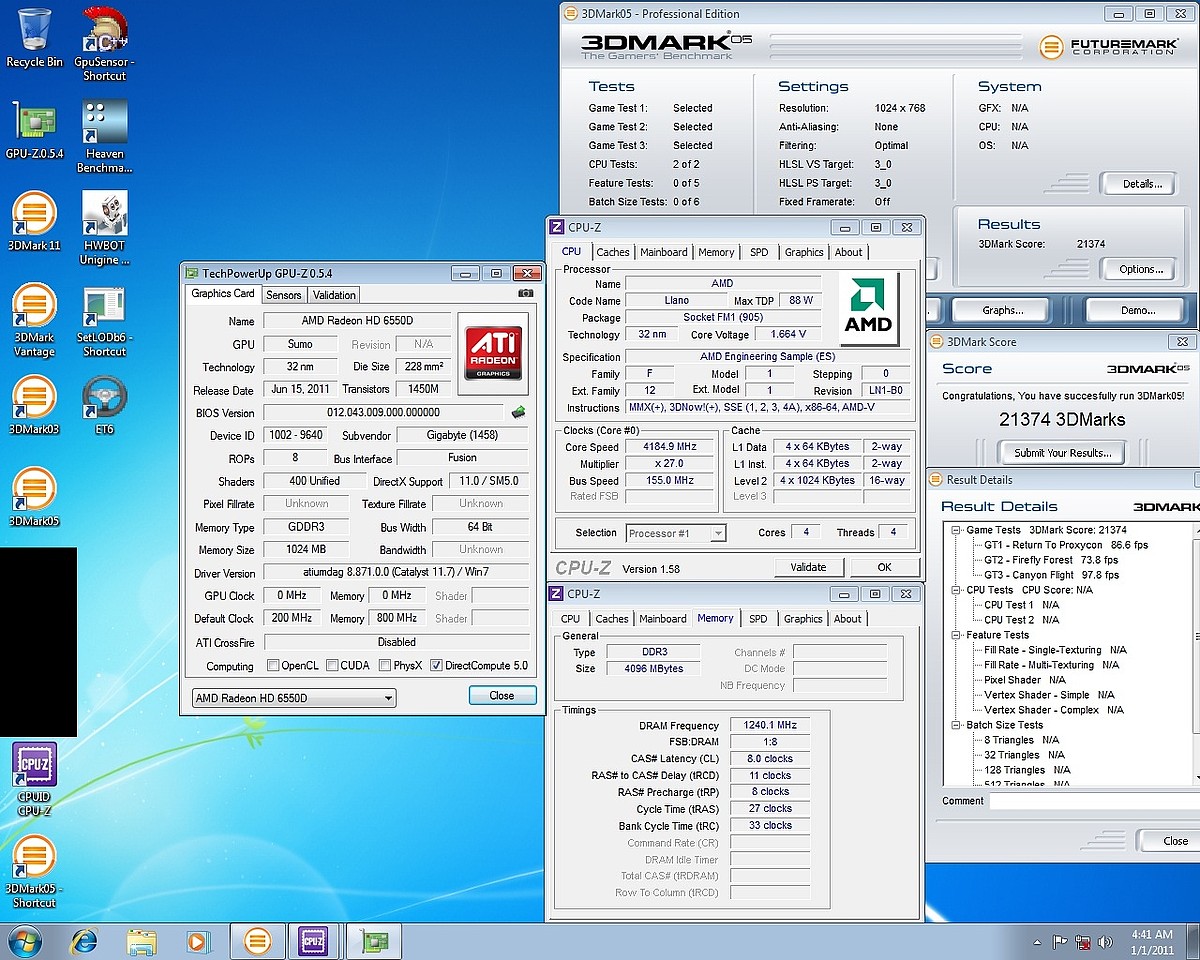Open the Recycle Bin desktop icon
This screenshot has width=1200, height=960.
click(34, 38)
